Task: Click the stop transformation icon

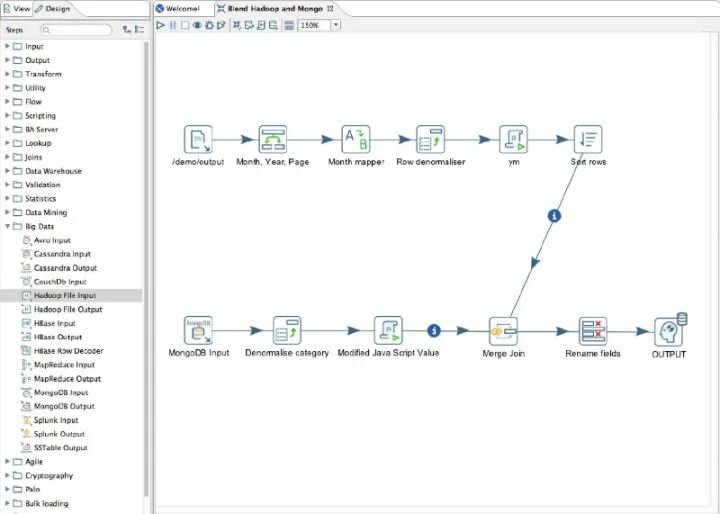Action: coord(184,24)
